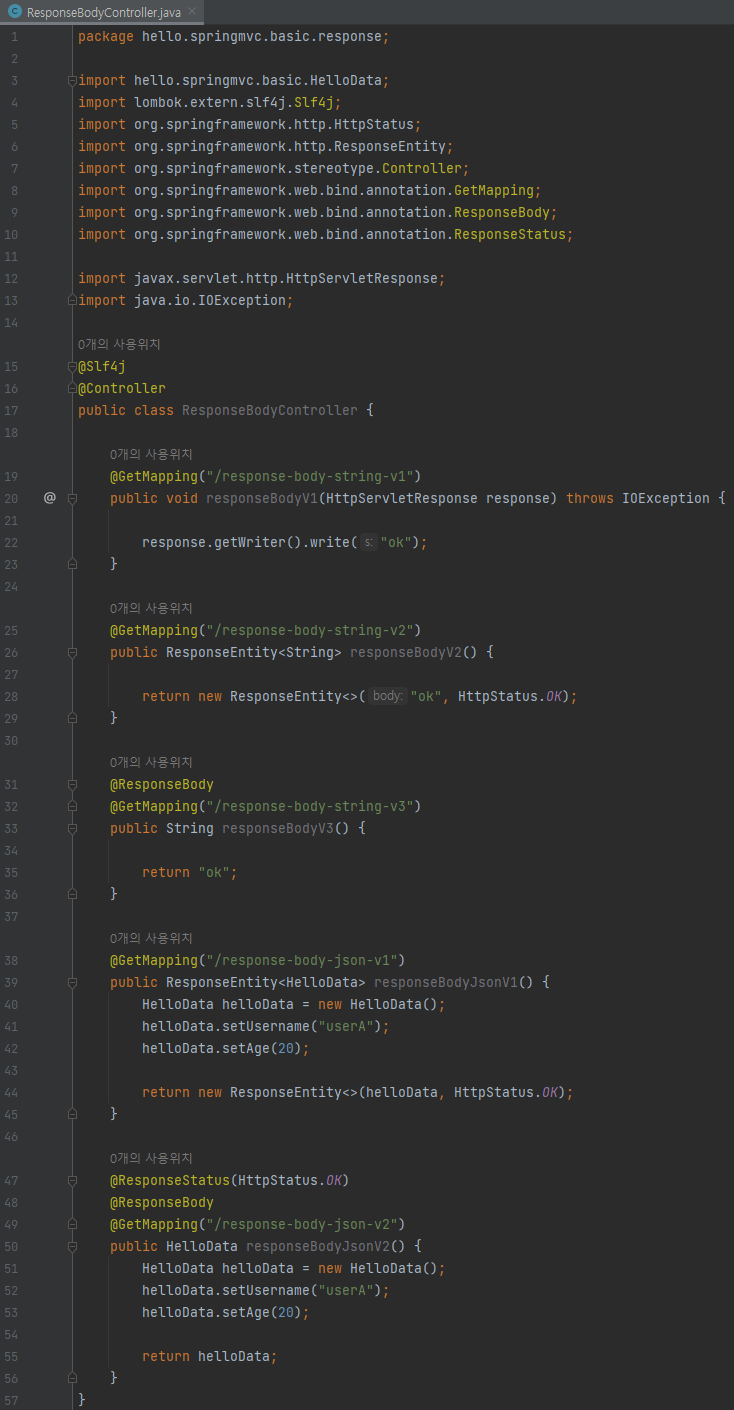734x1410 pixels.
Task: Open usages hint above response-body-string-v2 mapping
Action: (x=151, y=608)
